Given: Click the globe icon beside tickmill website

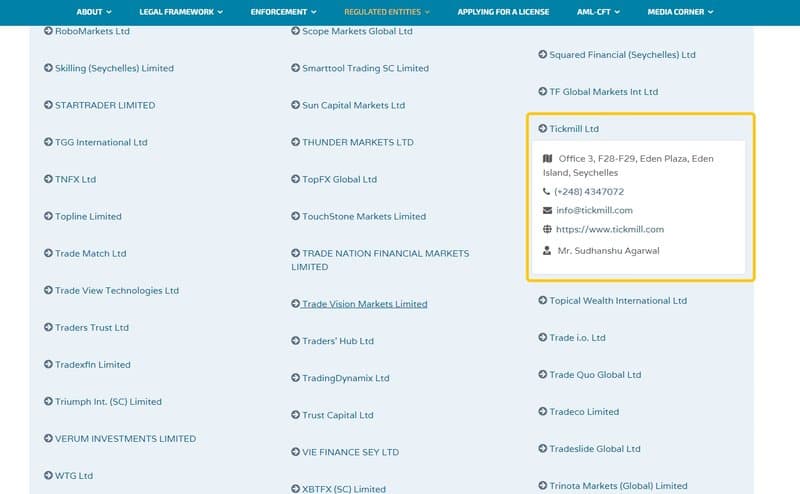Looking at the screenshot, I should click(x=547, y=229).
